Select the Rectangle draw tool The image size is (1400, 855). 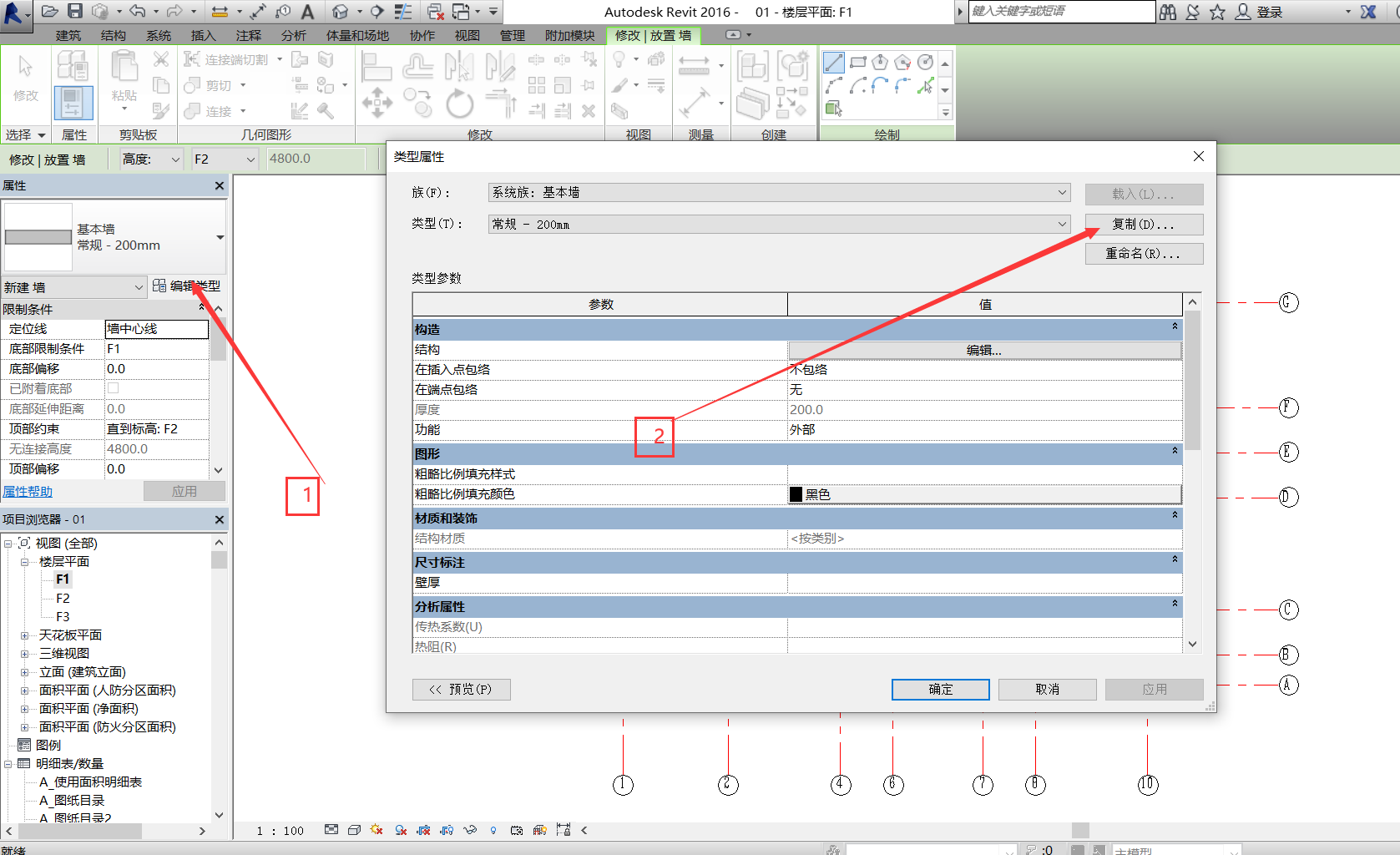point(857,63)
